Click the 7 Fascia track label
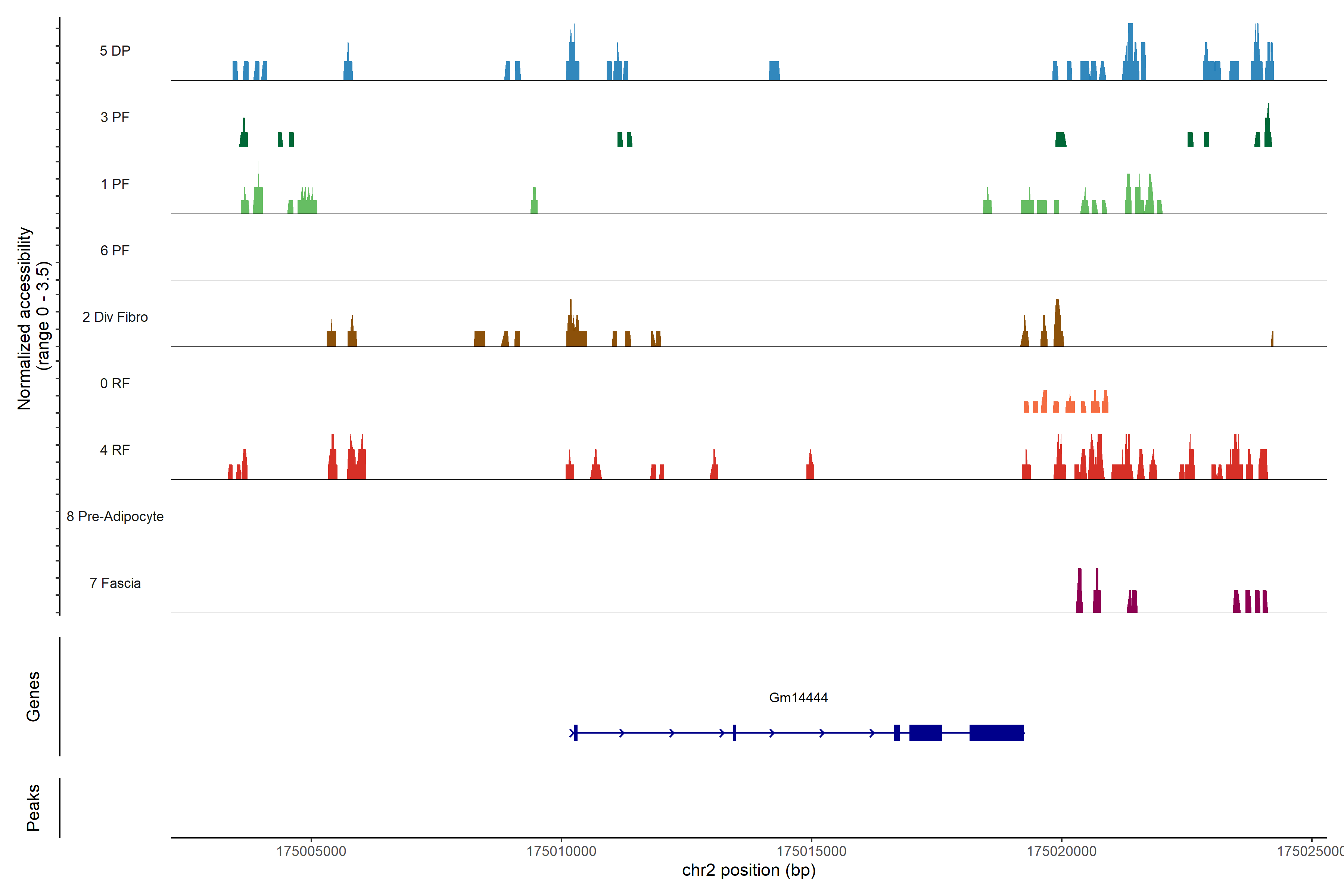Screen dimensions: 1344x896 click(x=115, y=583)
